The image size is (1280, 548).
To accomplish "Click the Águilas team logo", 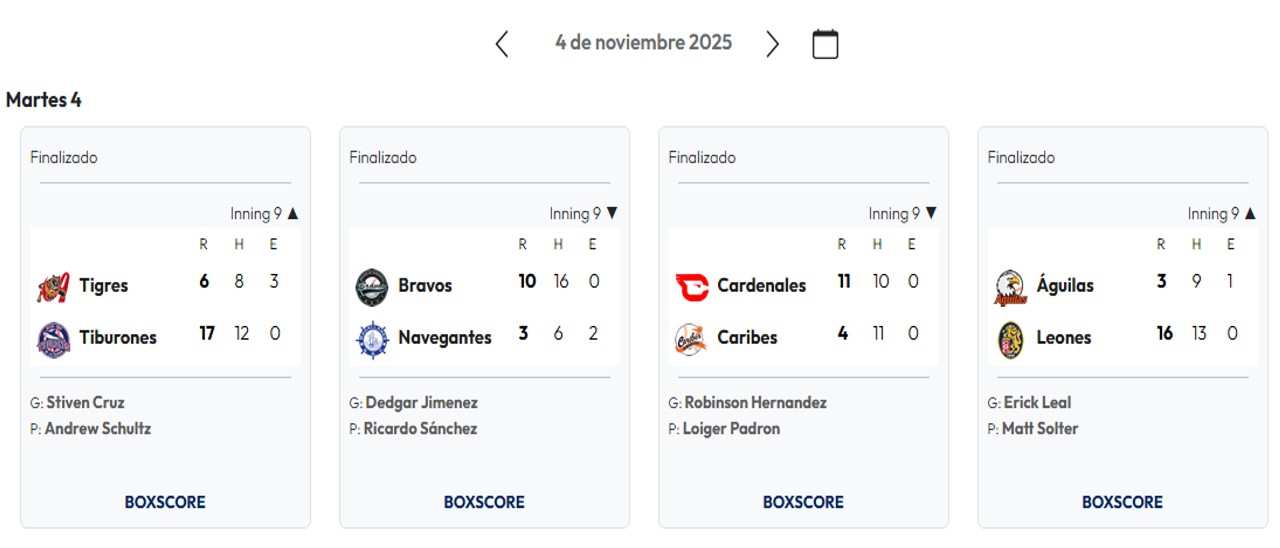I will (x=1010, y=287).
